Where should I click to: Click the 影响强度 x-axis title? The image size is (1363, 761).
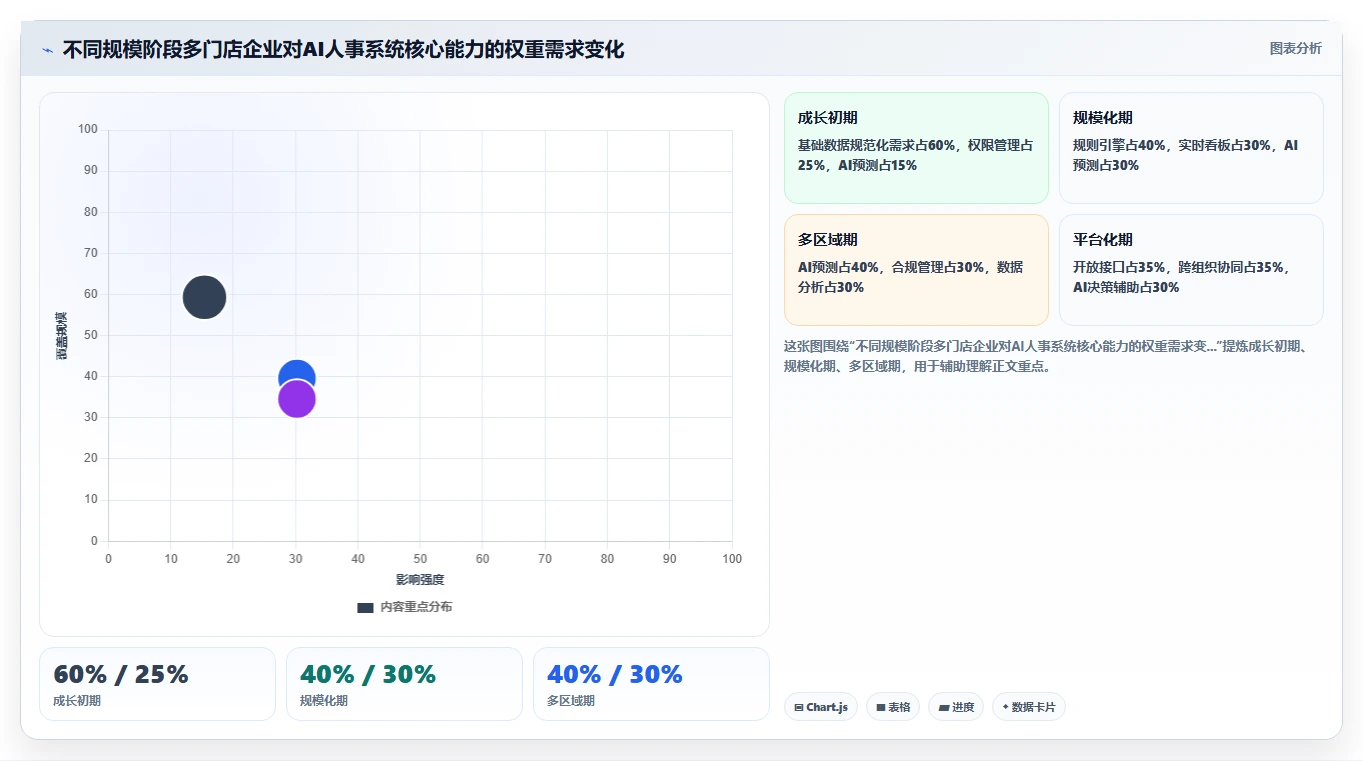420,580
